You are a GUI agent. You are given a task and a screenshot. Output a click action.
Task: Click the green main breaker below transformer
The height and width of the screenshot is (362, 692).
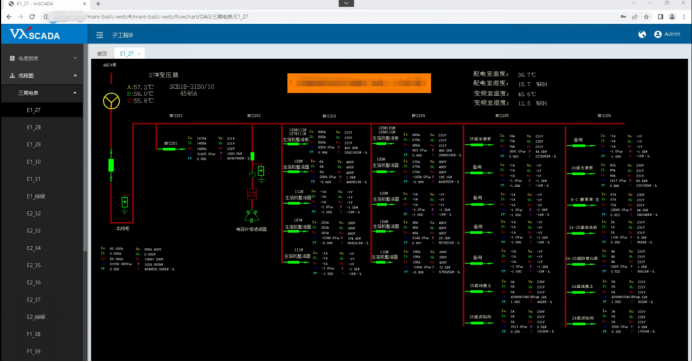click(111, 165)
